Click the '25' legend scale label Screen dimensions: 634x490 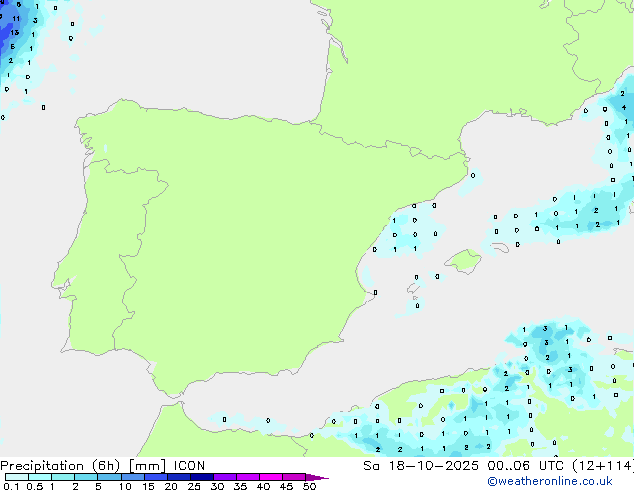click(194, 486)
